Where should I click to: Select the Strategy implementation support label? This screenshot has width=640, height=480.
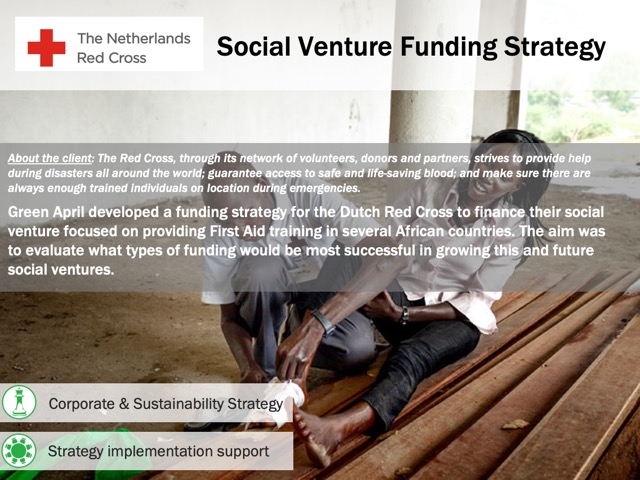pyautogui.click(x=158, y=451)
